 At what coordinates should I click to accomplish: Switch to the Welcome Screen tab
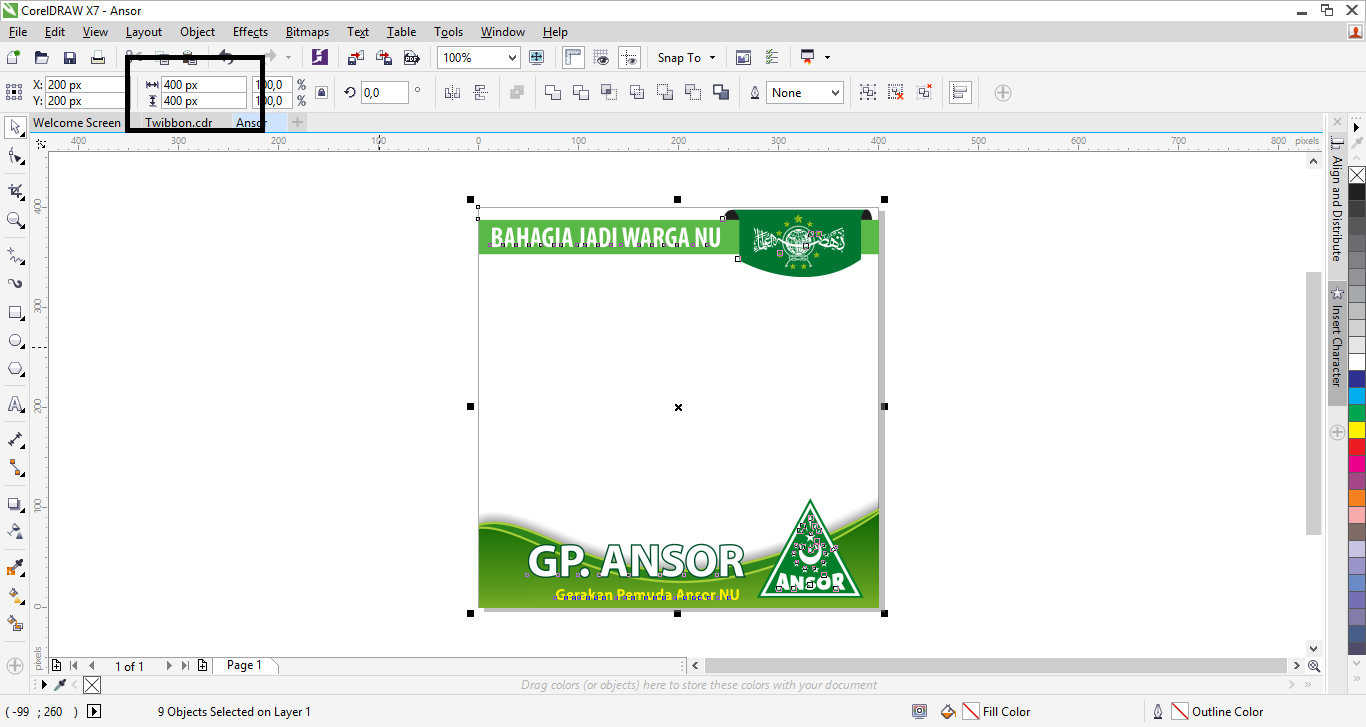pyautogui.click(x=77, y=123)
